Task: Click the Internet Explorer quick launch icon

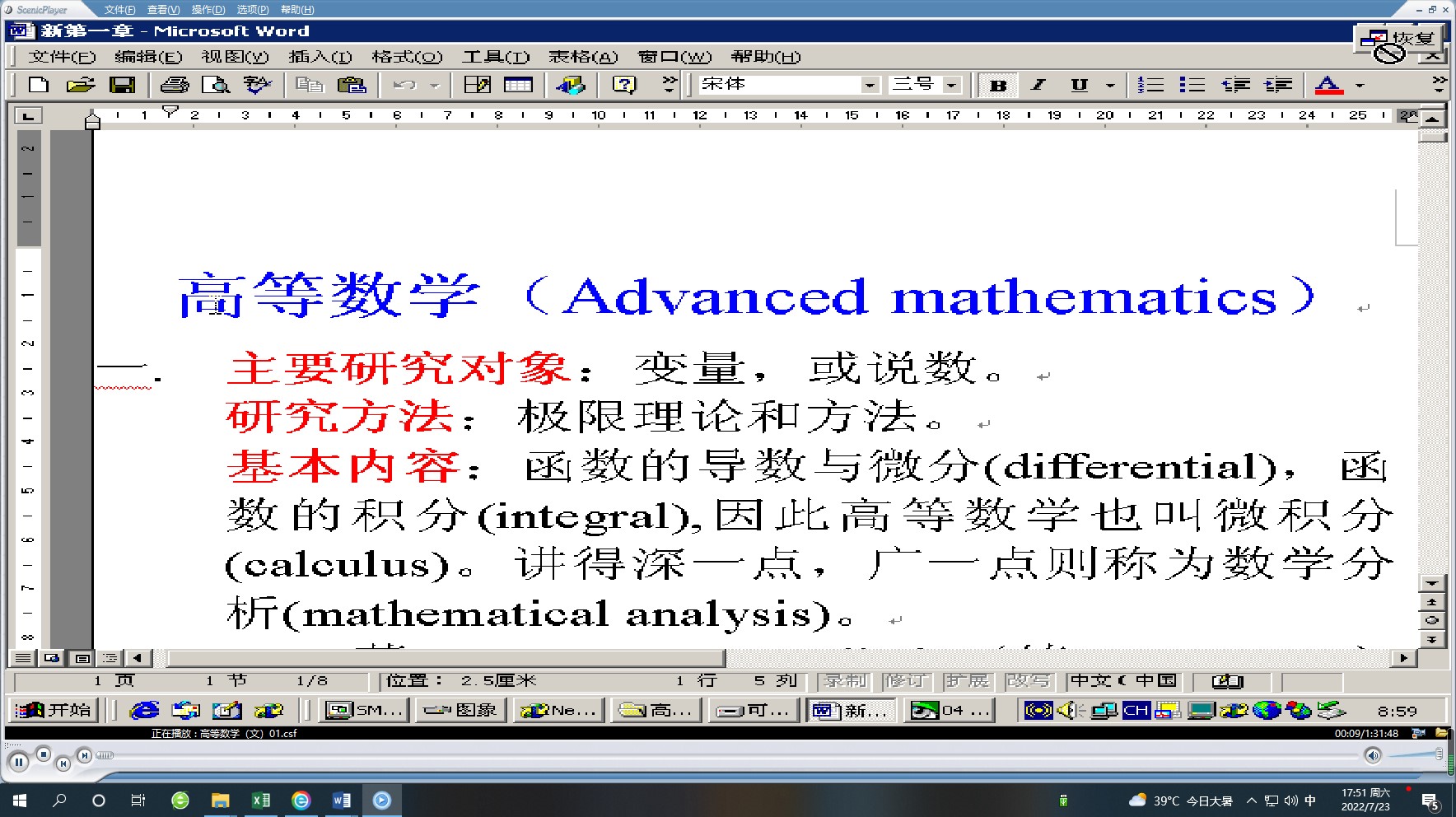Action: coord(144,710)
